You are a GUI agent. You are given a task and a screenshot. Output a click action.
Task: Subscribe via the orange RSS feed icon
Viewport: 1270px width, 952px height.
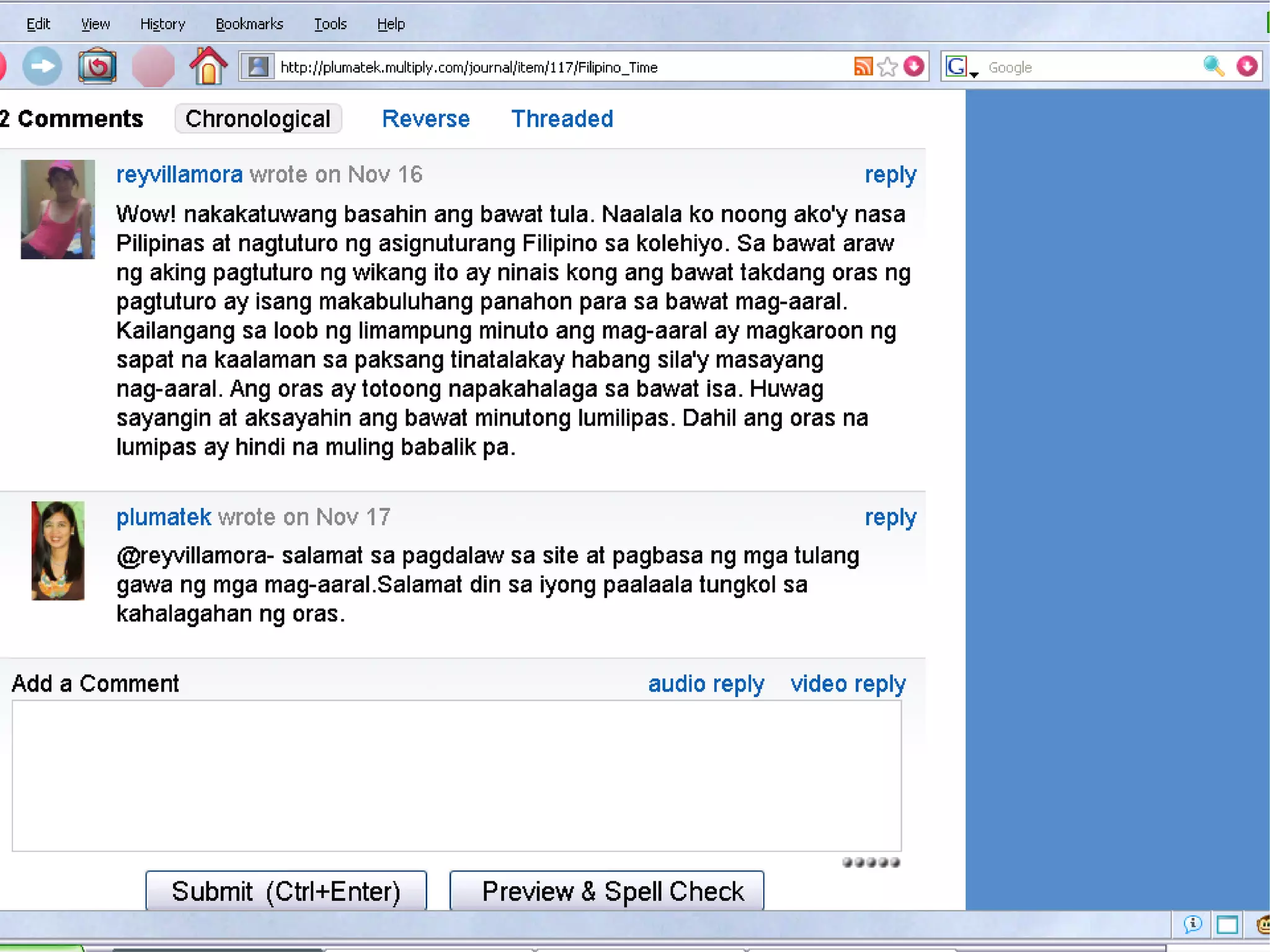pyautogui.click(x=863, y=66)
